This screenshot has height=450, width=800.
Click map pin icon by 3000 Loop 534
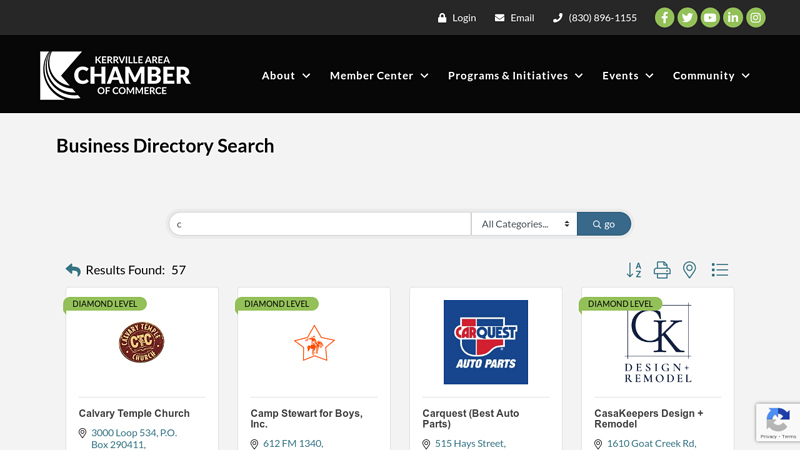pyautogui.click(x=82, y=433)
